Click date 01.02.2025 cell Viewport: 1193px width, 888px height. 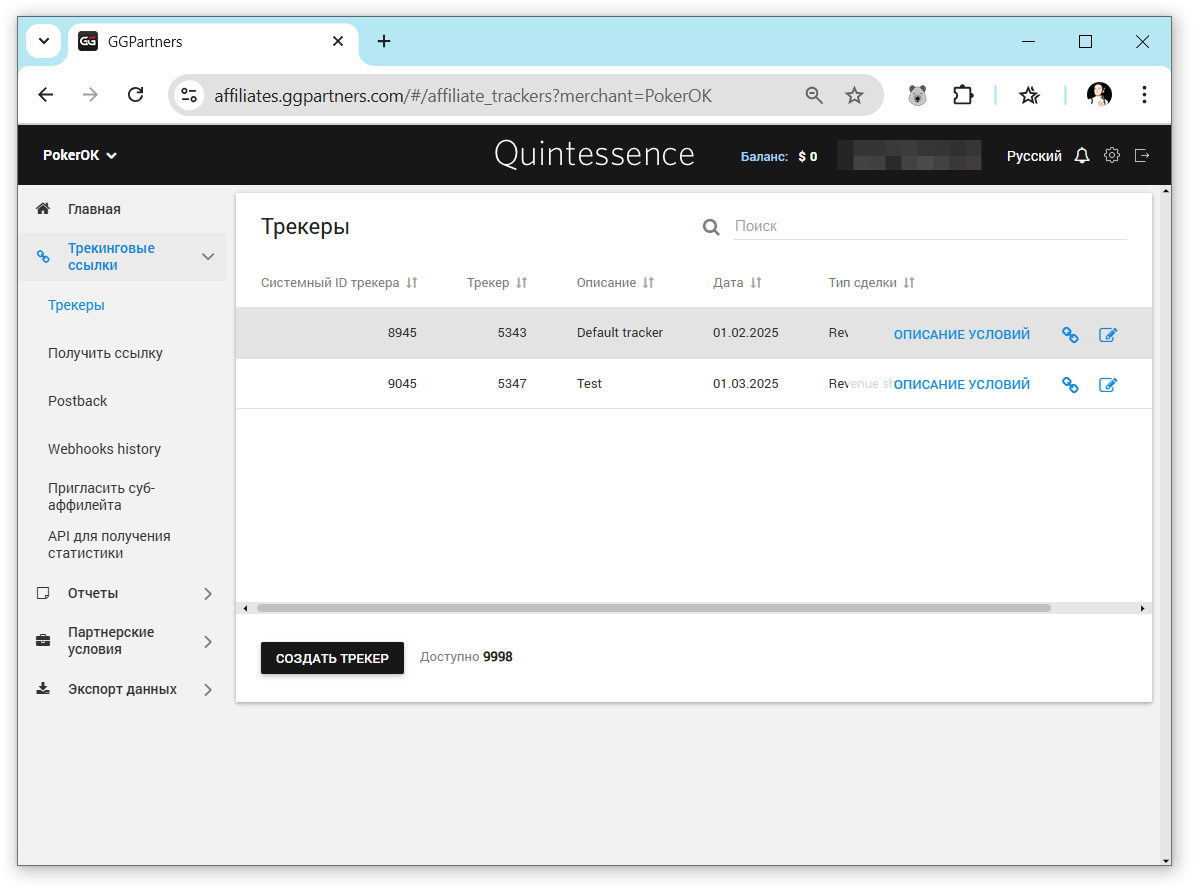pos(746,333)
